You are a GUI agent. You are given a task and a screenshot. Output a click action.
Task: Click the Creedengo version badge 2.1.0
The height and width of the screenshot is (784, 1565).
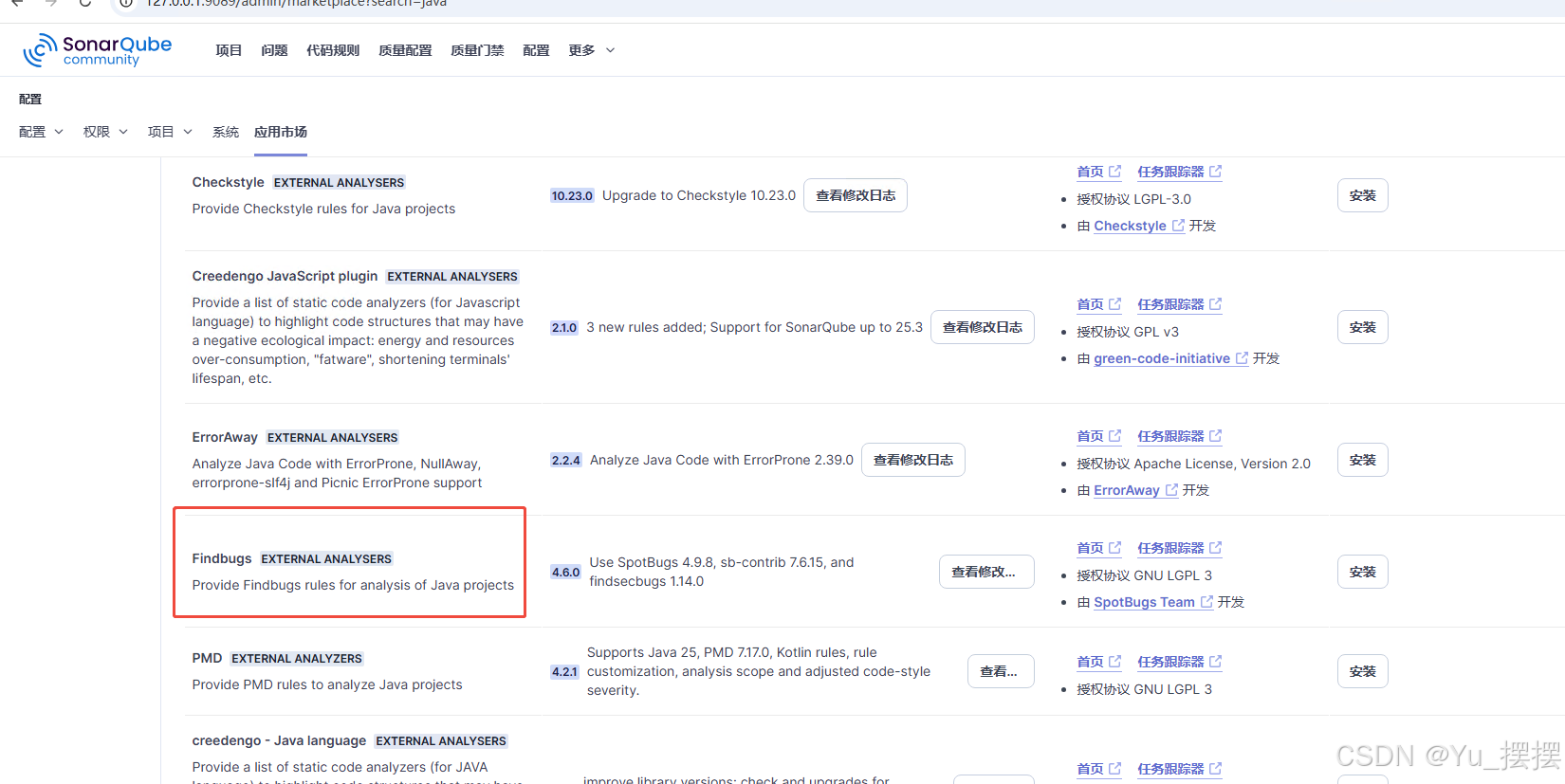564,328
